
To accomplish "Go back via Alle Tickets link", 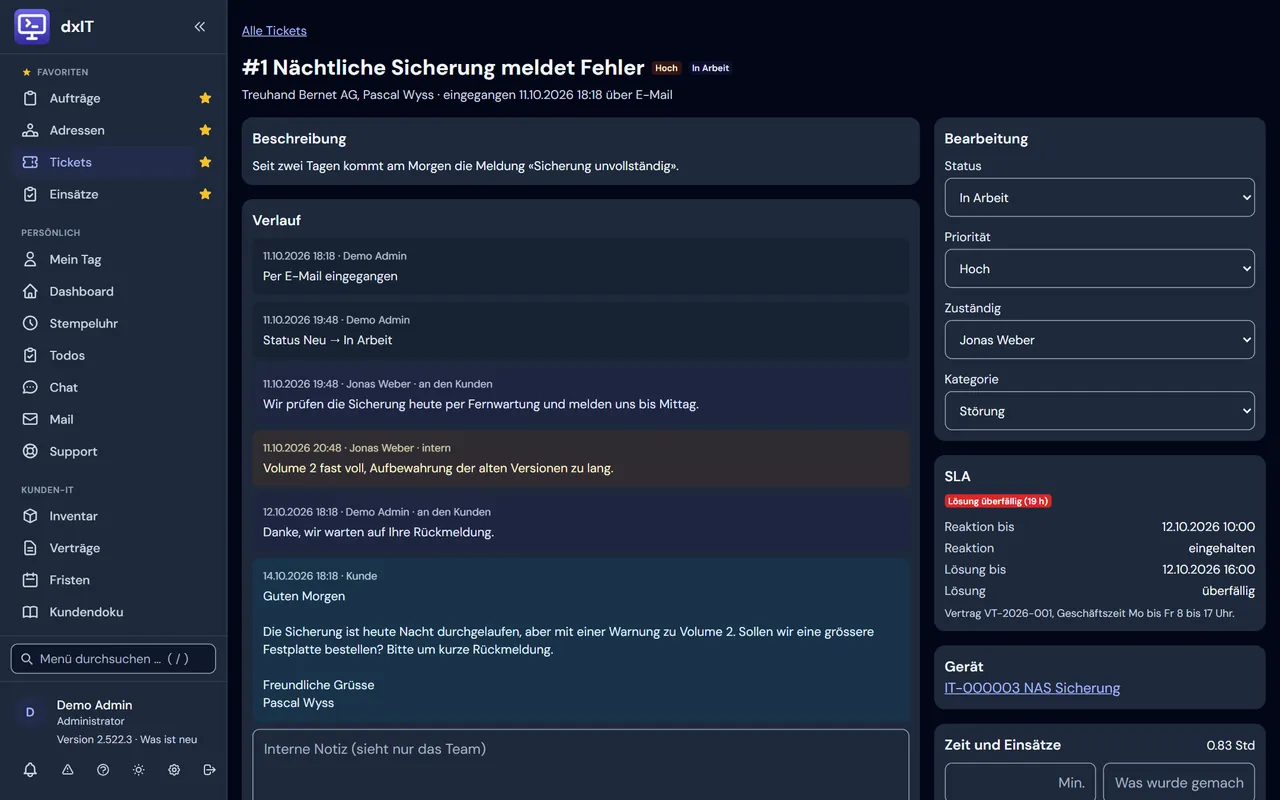I will [274, 31].
